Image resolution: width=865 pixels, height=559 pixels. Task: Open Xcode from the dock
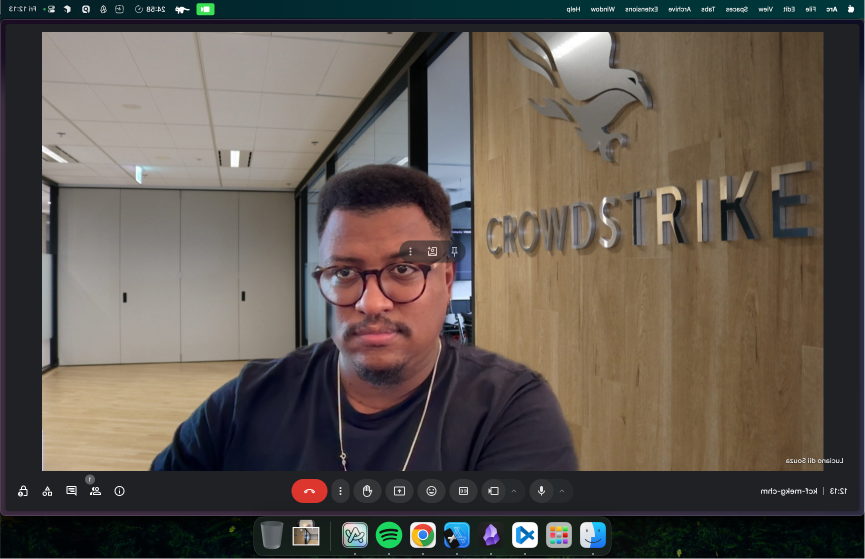click(x=457, y=535)
